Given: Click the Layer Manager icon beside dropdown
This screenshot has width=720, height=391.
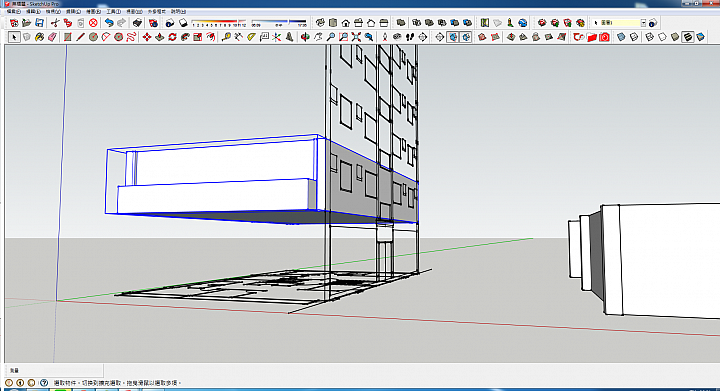Looking at the screenshot, I should [653, 22].
